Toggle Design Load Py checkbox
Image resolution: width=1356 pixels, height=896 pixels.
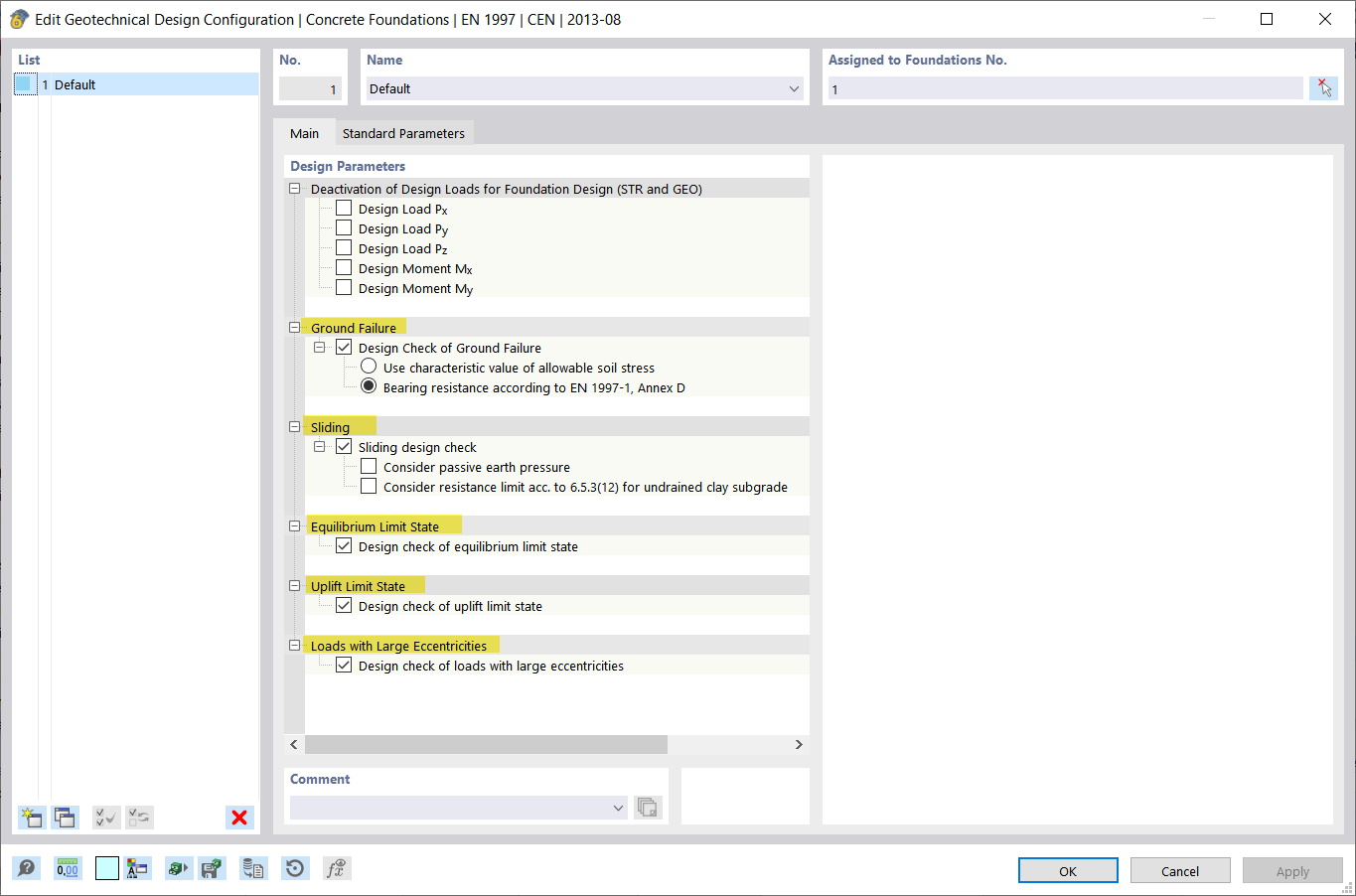click(344, 227)
